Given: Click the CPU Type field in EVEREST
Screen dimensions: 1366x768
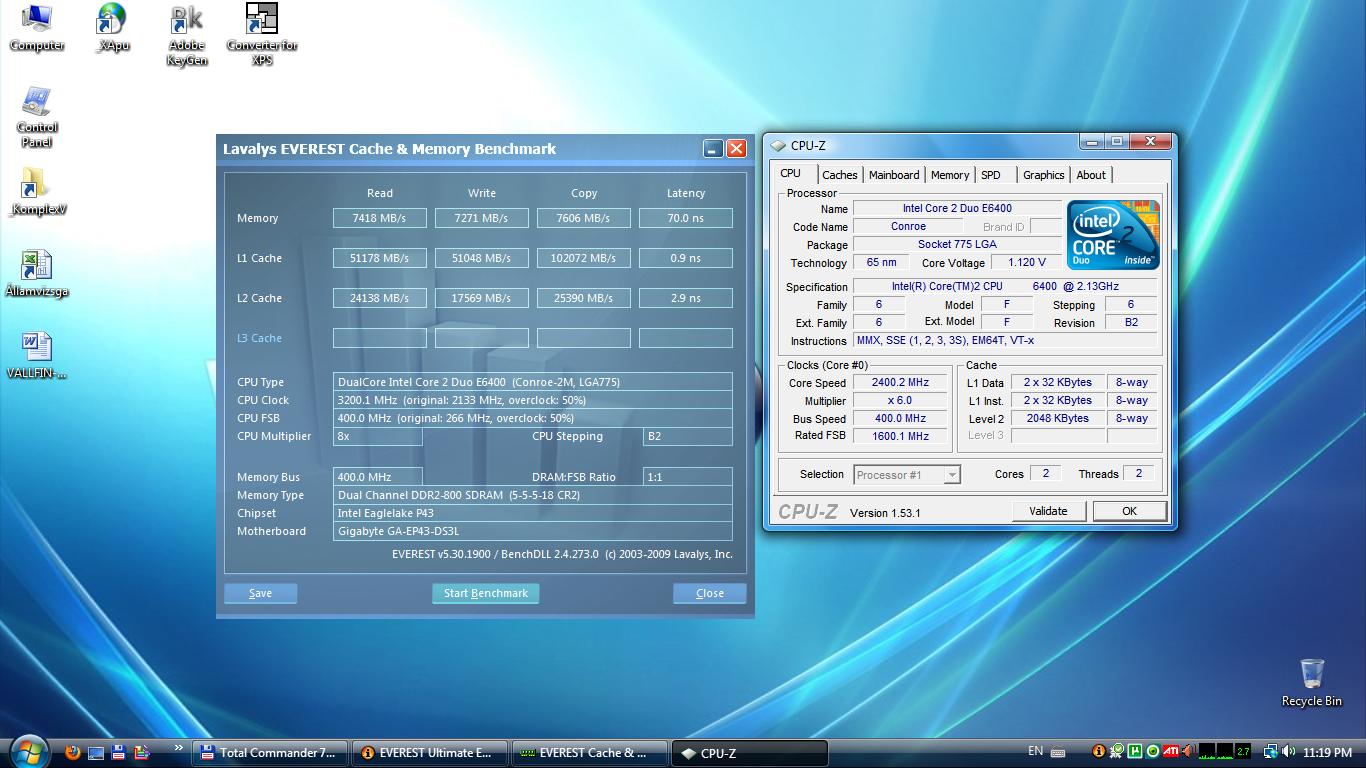Looking at the screenshot, I should coord(533,382).
